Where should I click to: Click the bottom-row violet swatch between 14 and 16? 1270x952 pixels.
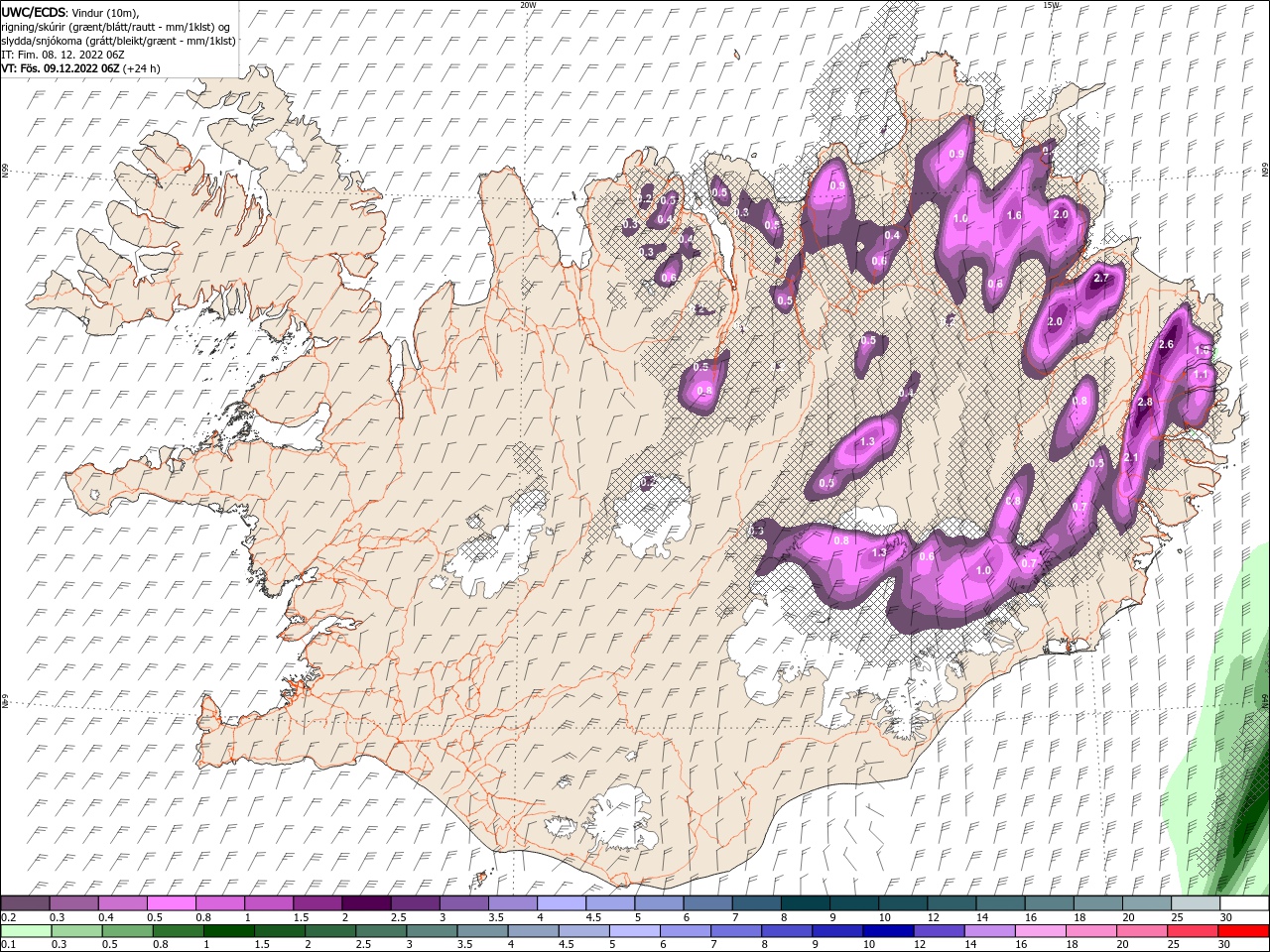tap(988, 930)
